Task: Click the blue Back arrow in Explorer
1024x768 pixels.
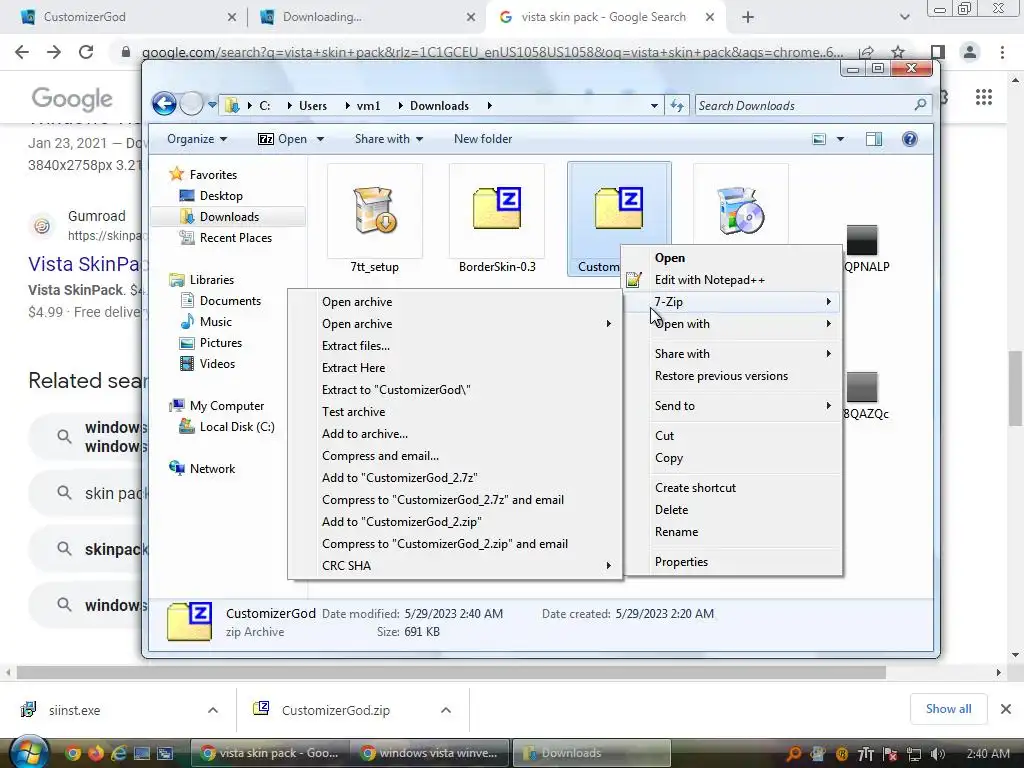Action: (x=164, y=104)
